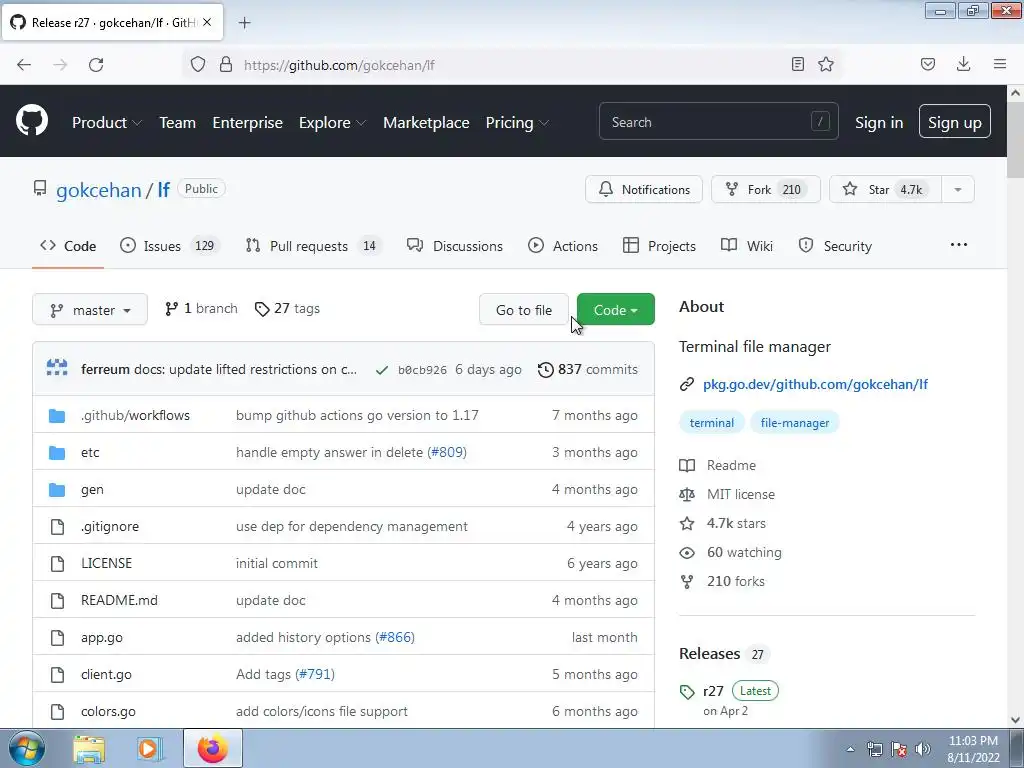Open the master branch selector
This screenshot has width=1024, height=768.
click(90, 310)
